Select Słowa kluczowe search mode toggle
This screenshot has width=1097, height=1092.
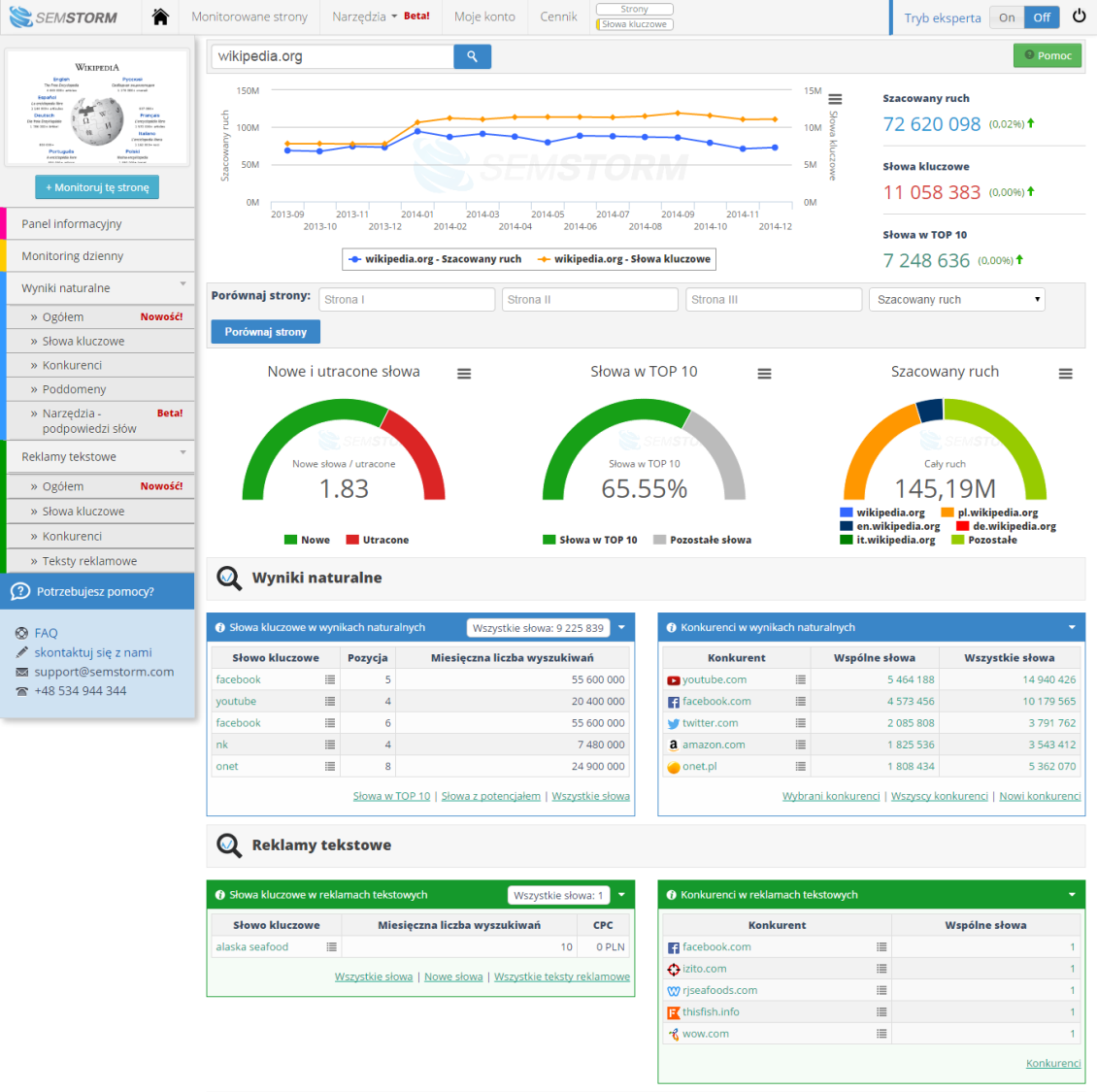[635, 24]
